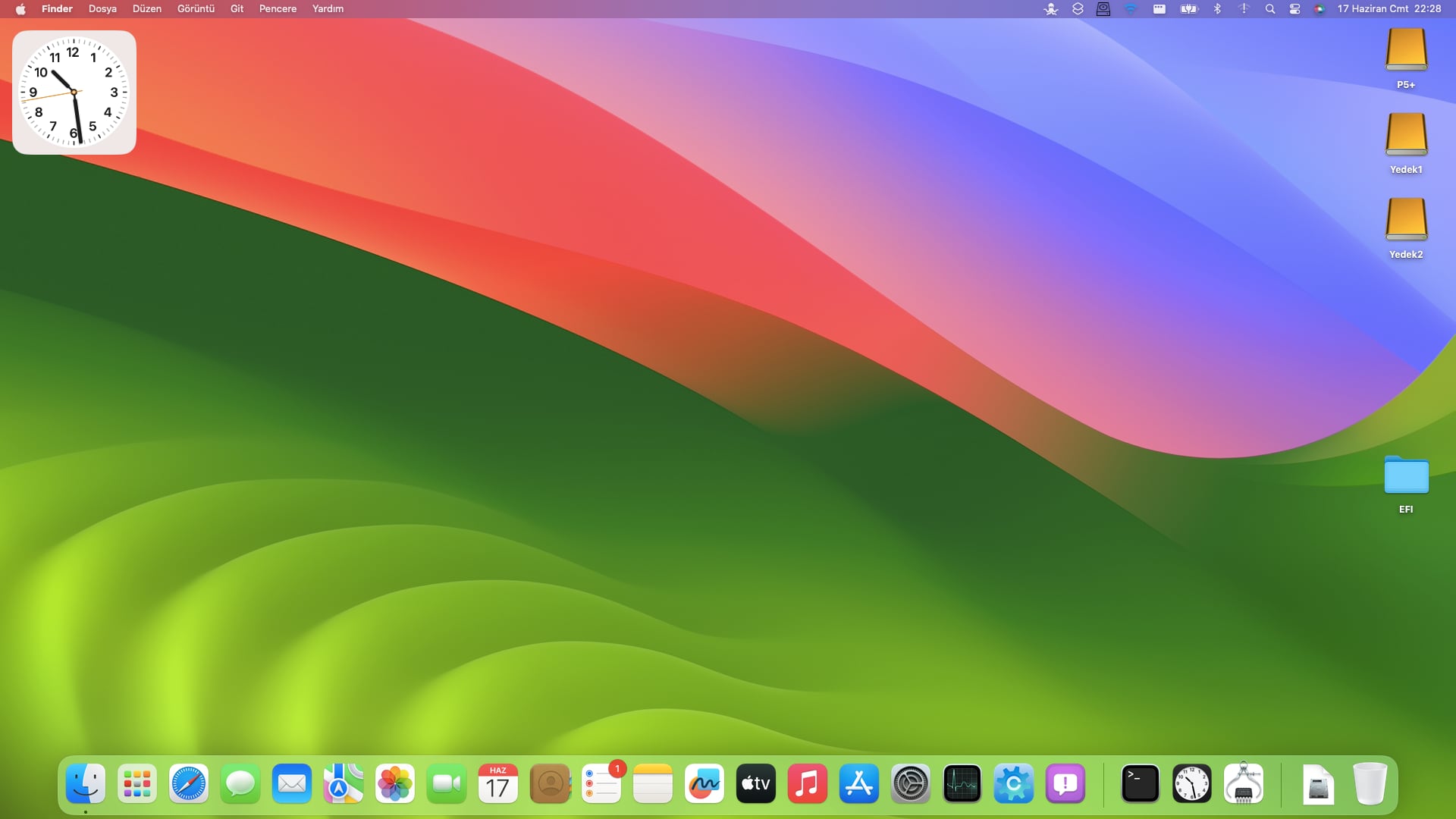1456x819 pixels.
Task: Open the Görüntü menu
Action: [196, 9]
